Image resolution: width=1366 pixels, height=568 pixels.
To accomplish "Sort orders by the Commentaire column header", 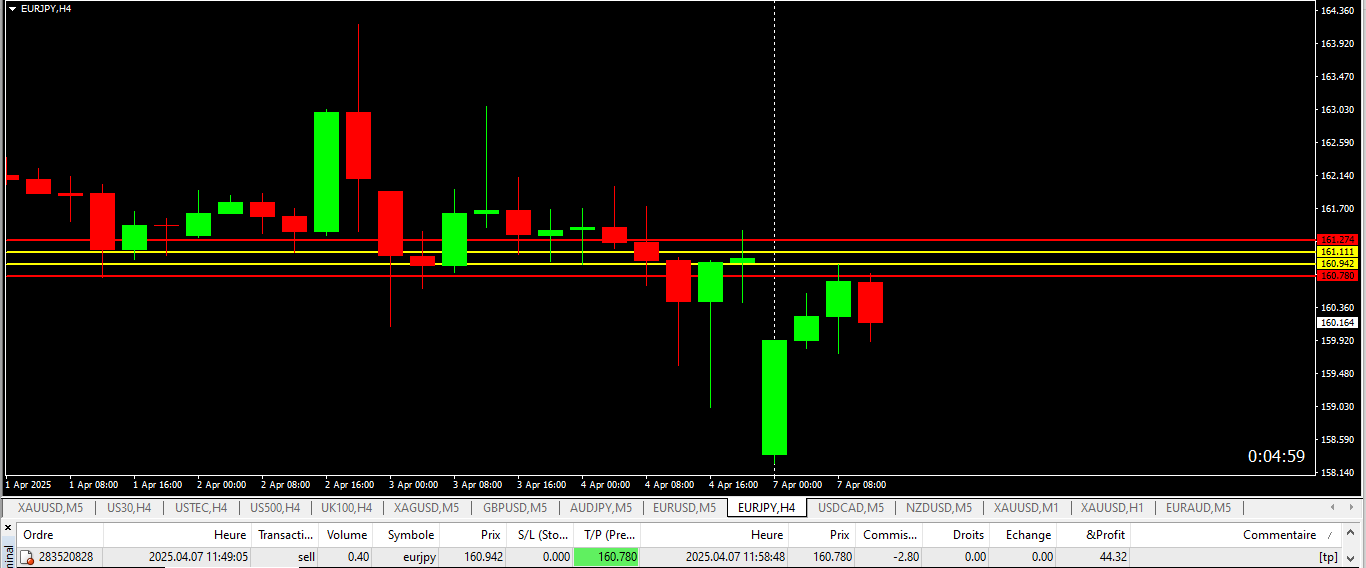I will [1278, 535].
